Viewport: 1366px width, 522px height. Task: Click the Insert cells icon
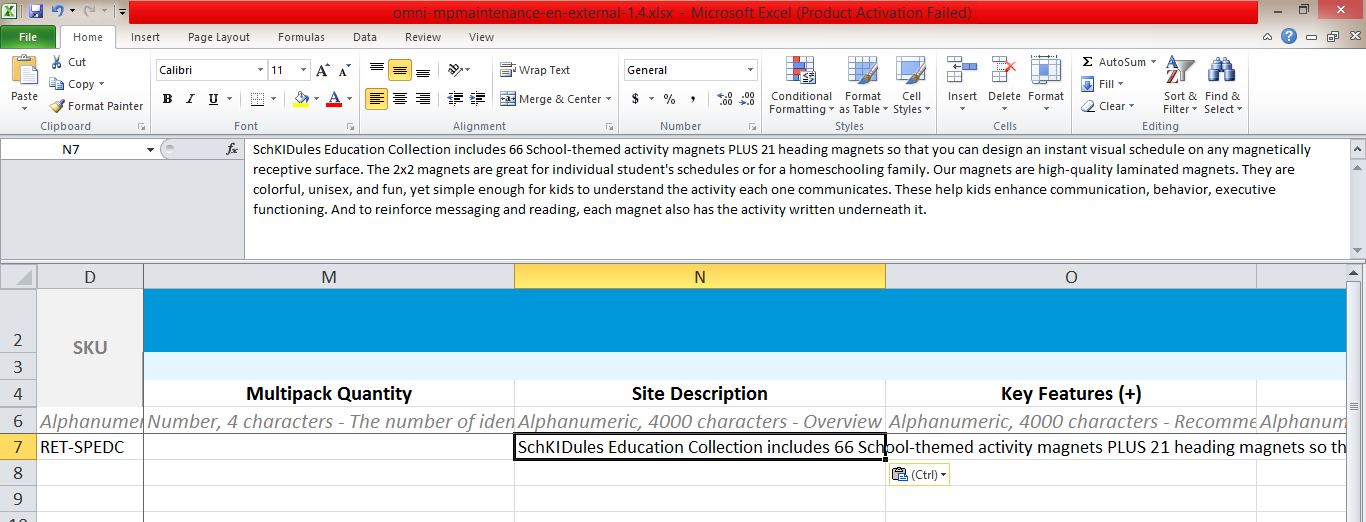pyautogui.click(x=962, y=71)
